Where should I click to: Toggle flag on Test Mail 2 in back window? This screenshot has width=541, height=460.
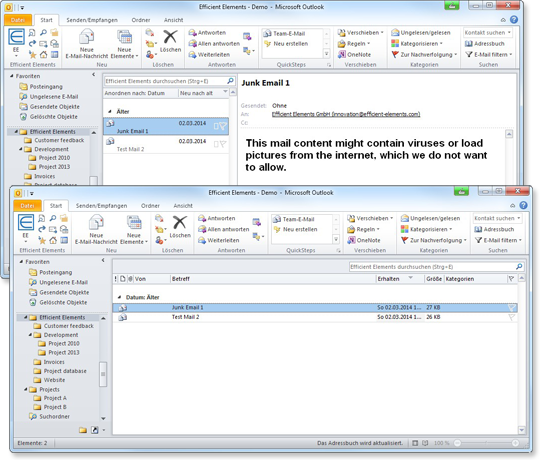223,144
